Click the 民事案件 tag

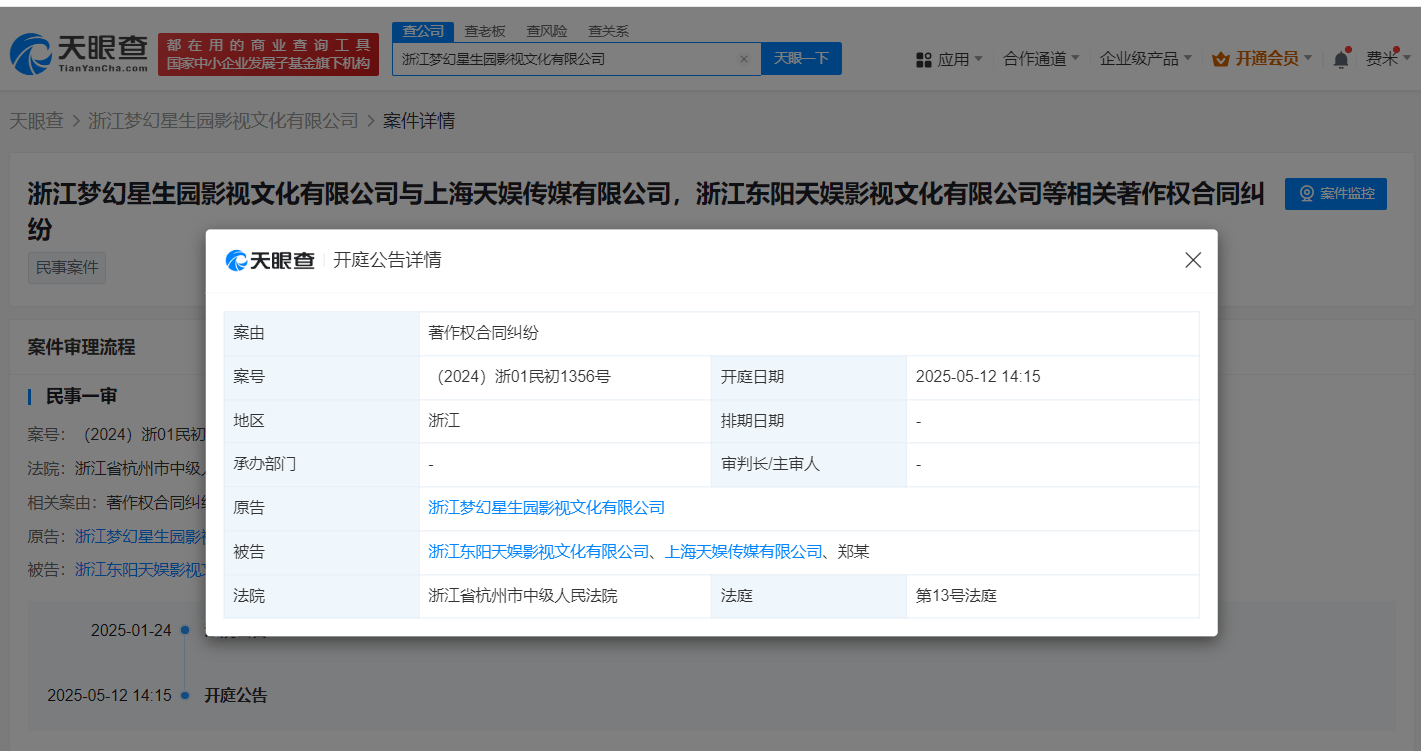67,268
